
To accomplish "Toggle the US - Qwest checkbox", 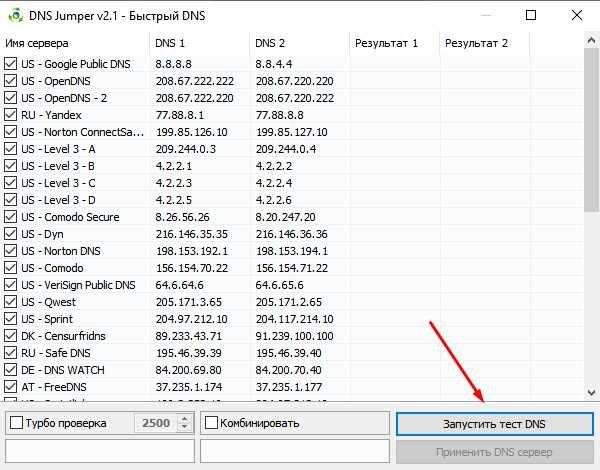I will [10, 302].
